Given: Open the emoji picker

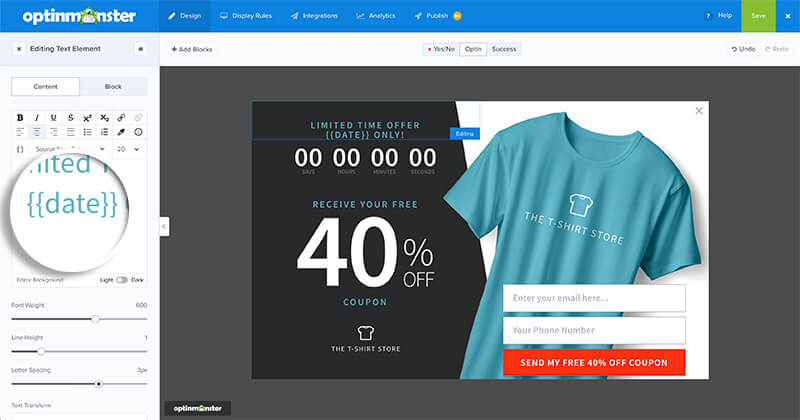Looking at the screenshot, I should (138, 132).
